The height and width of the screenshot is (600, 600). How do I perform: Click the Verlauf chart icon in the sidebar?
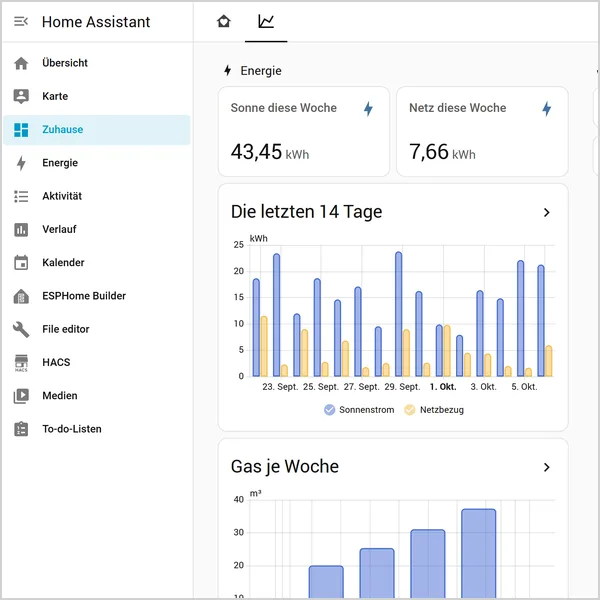pos(21,230)
